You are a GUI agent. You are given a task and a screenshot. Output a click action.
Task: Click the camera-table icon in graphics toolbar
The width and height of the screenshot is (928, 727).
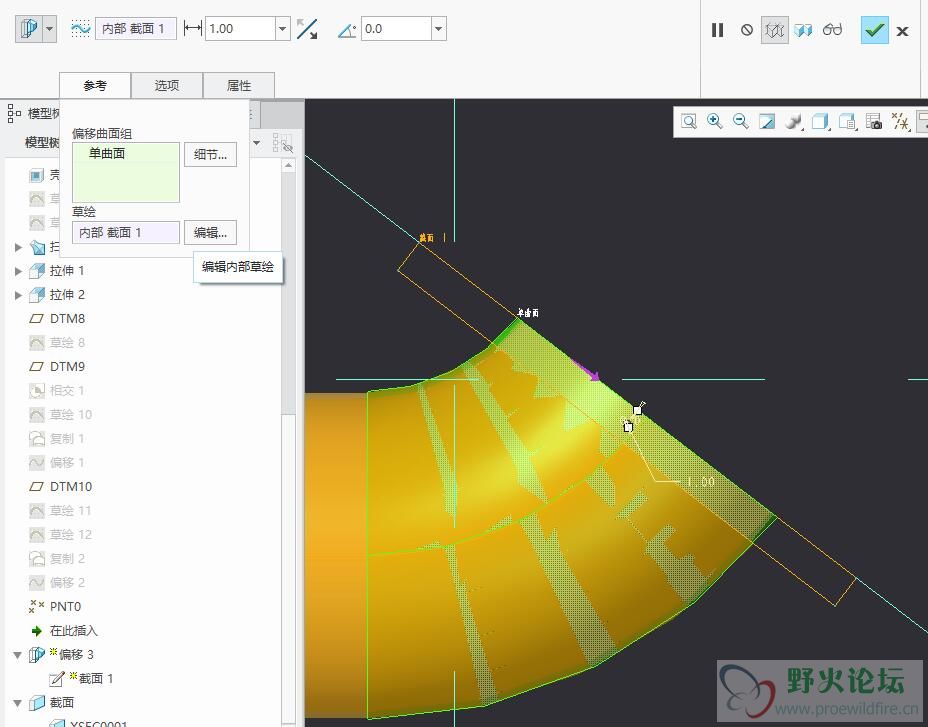coord(874,122)
